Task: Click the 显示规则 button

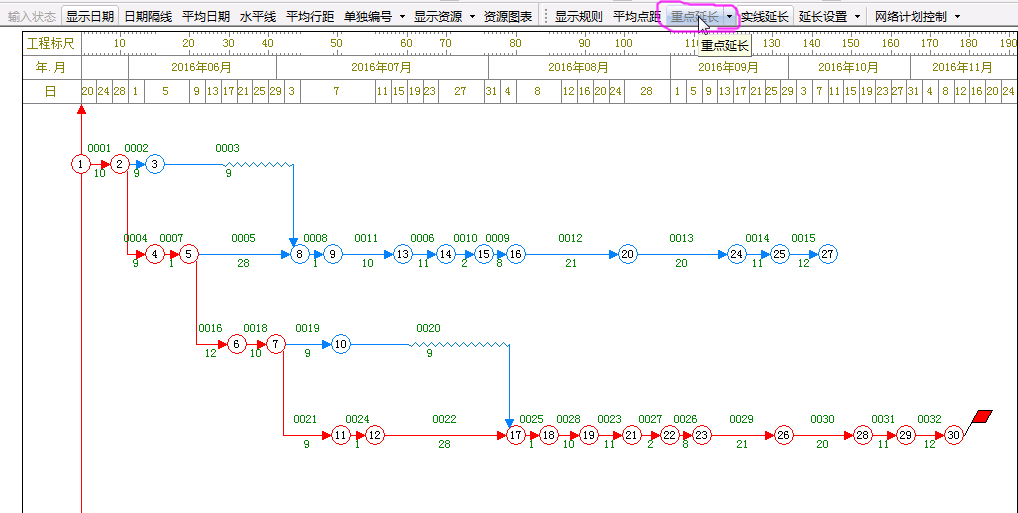Action: coord(578,16)
